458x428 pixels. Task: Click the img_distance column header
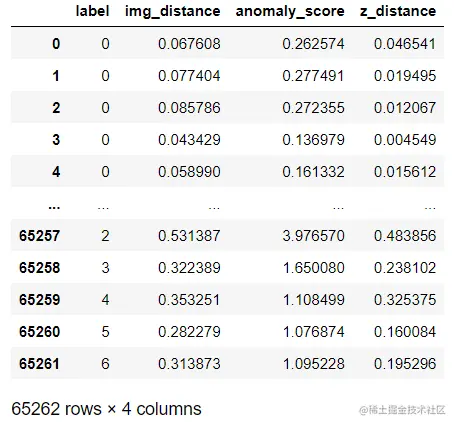point(173,12)
